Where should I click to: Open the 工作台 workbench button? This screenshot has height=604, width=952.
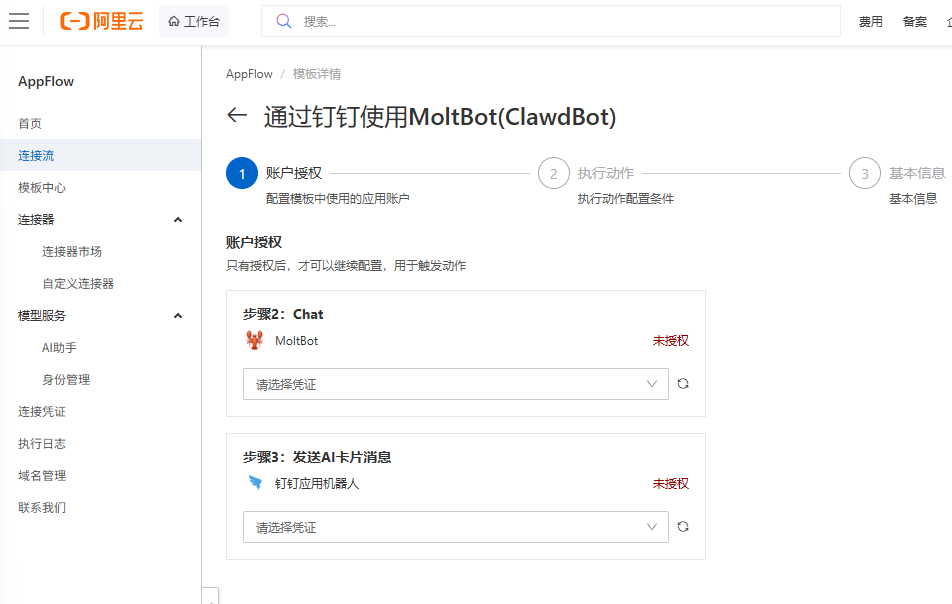pyautogui.click(x=194, y=21)
